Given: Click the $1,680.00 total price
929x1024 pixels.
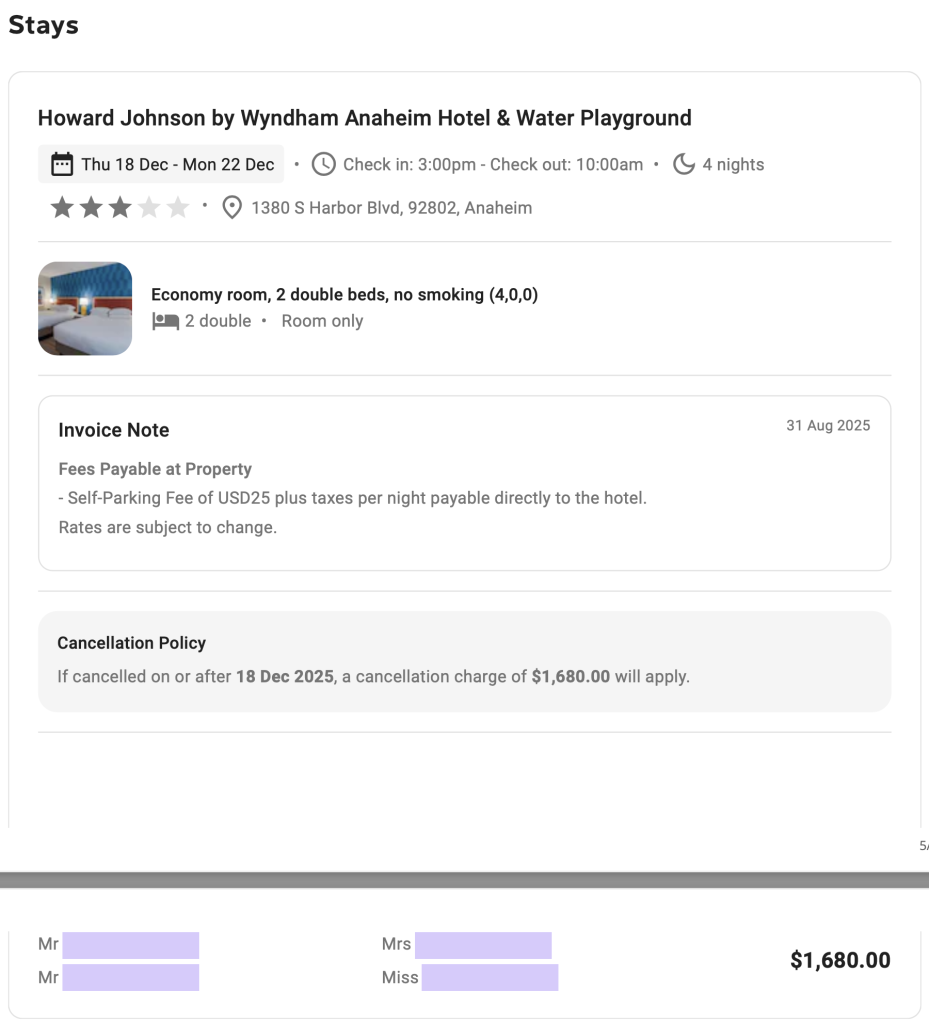Looking at the screenshot, I should pyautogui.click(x=839, y=960).
